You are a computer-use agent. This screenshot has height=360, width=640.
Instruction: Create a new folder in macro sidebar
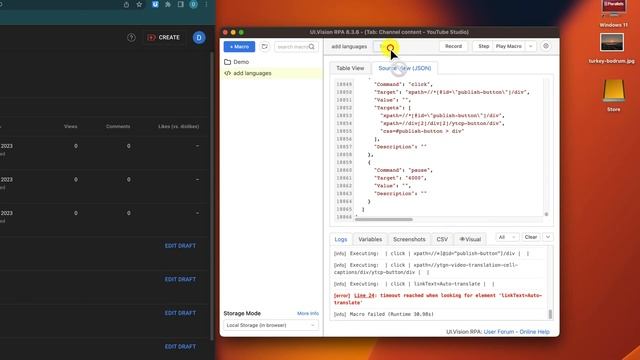click(x=264, y=47)
